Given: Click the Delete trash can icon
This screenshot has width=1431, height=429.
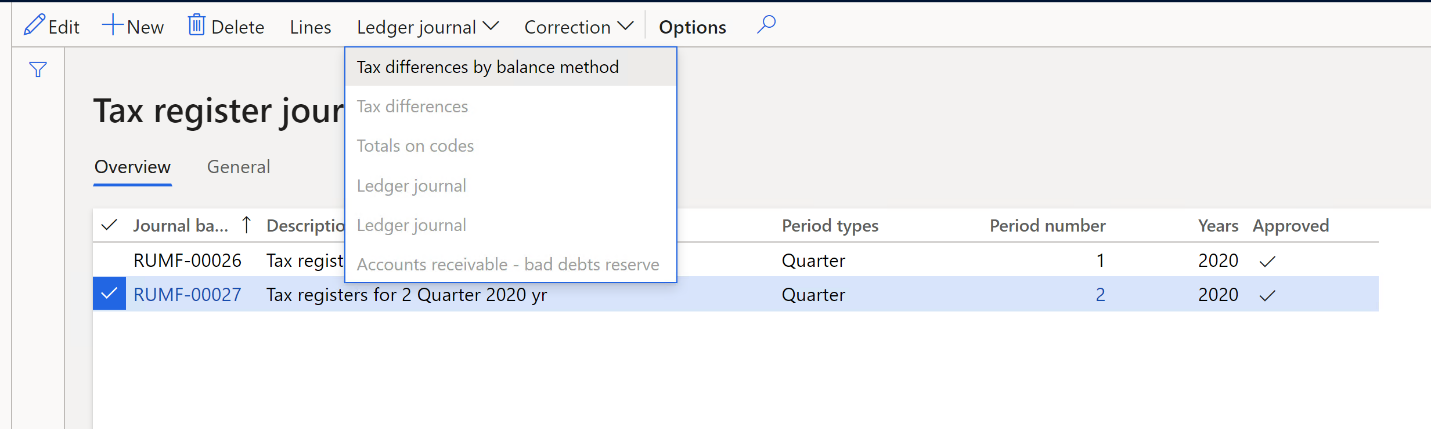Looking at the screenshot, I should [197, 25].
